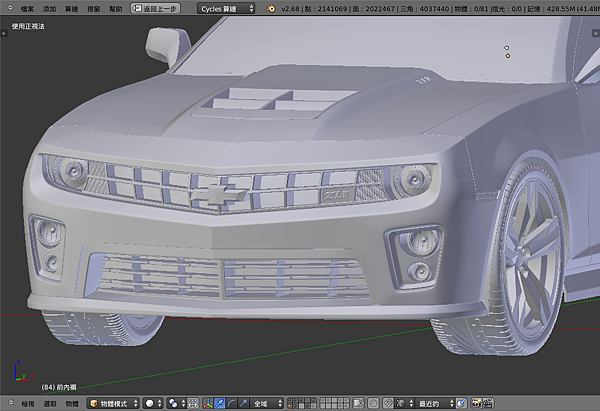Collapse the 3D viewport header menus

(10, 403)
